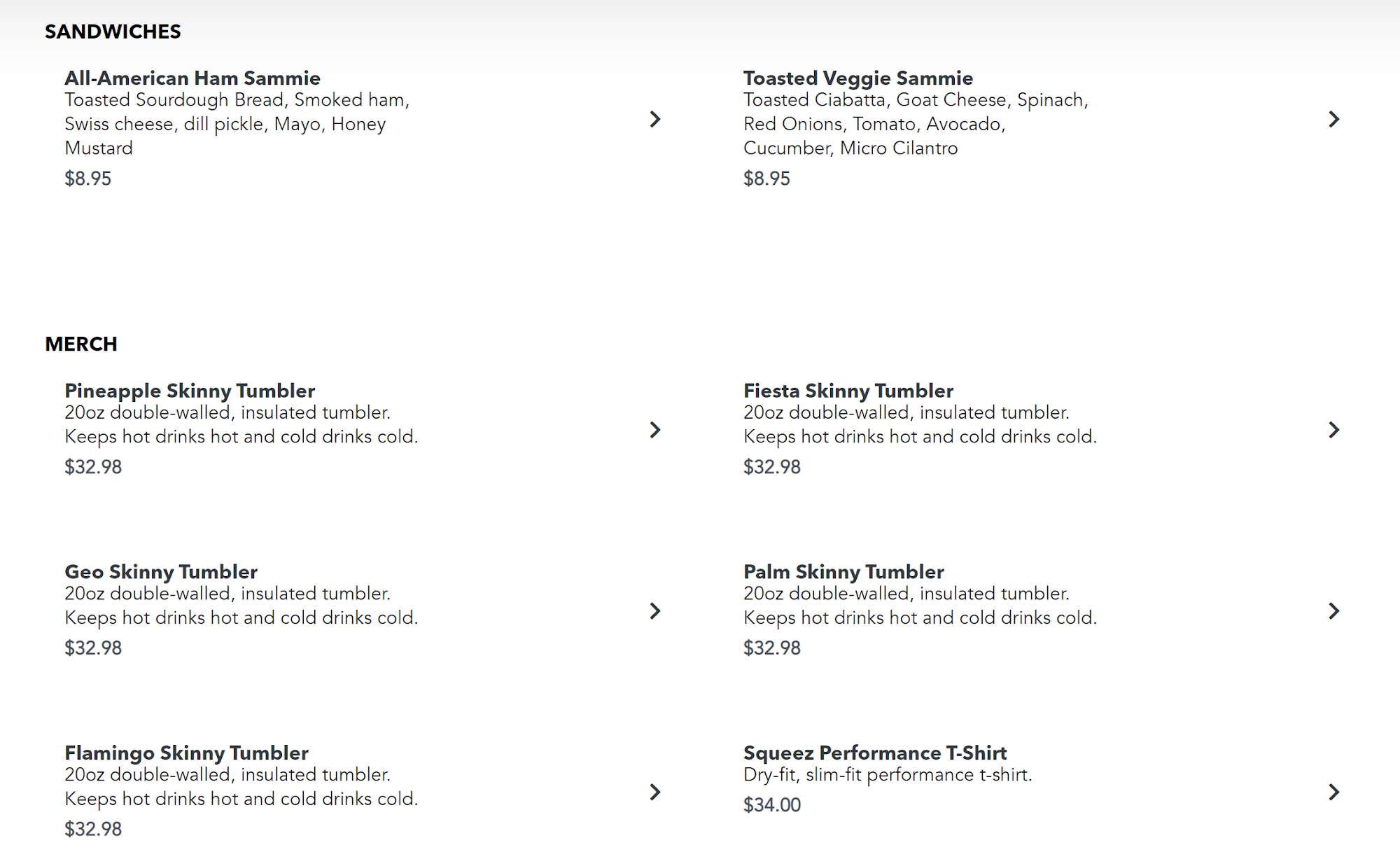
Task: Open Pineapple Skinny Tumbler via its arrow
Action: tap(655, 430)
